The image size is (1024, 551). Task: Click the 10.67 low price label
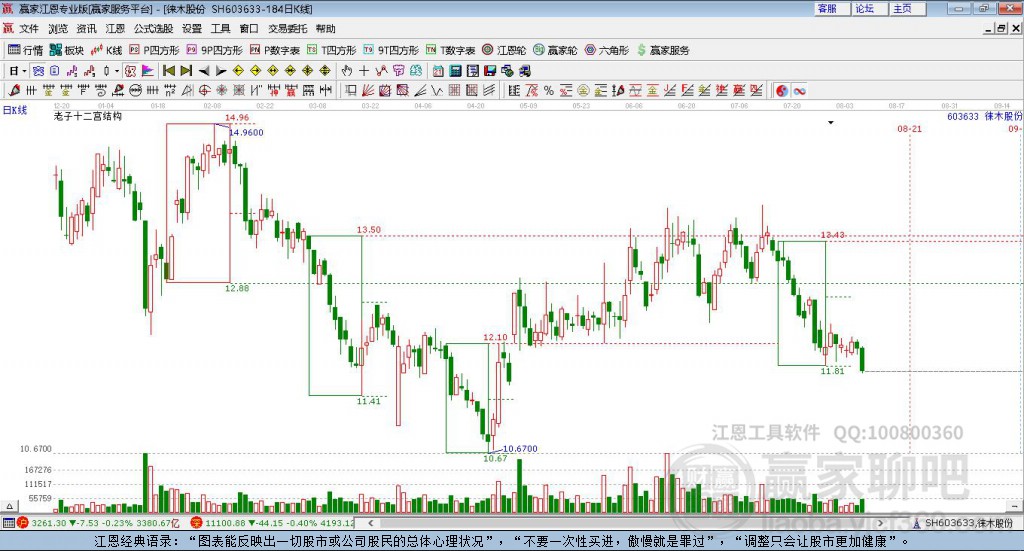495,458
